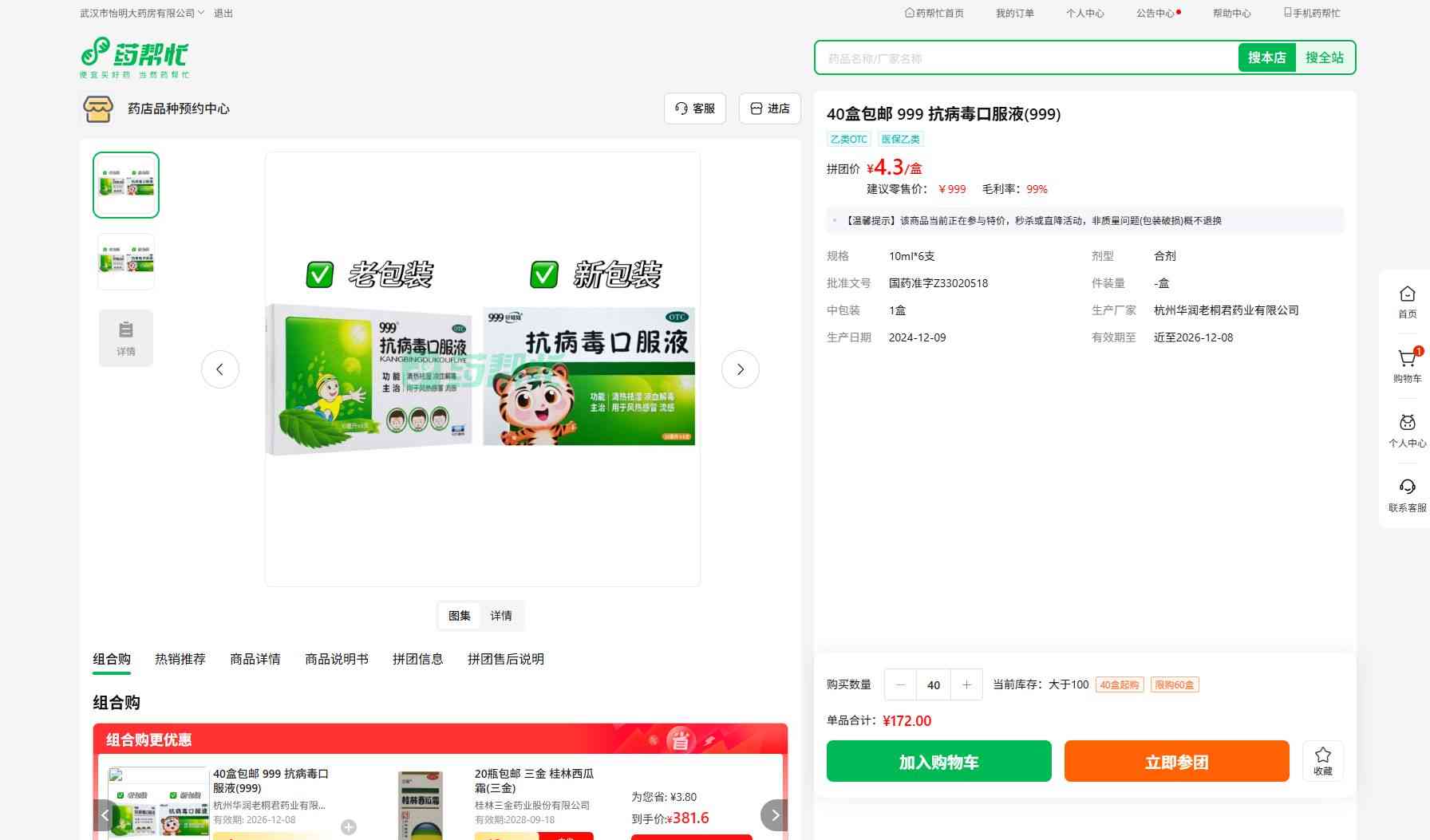Increase purchase quantity with plus button
The width and height of the screenshot is (1430, 840).
click(x=966, y=684)
